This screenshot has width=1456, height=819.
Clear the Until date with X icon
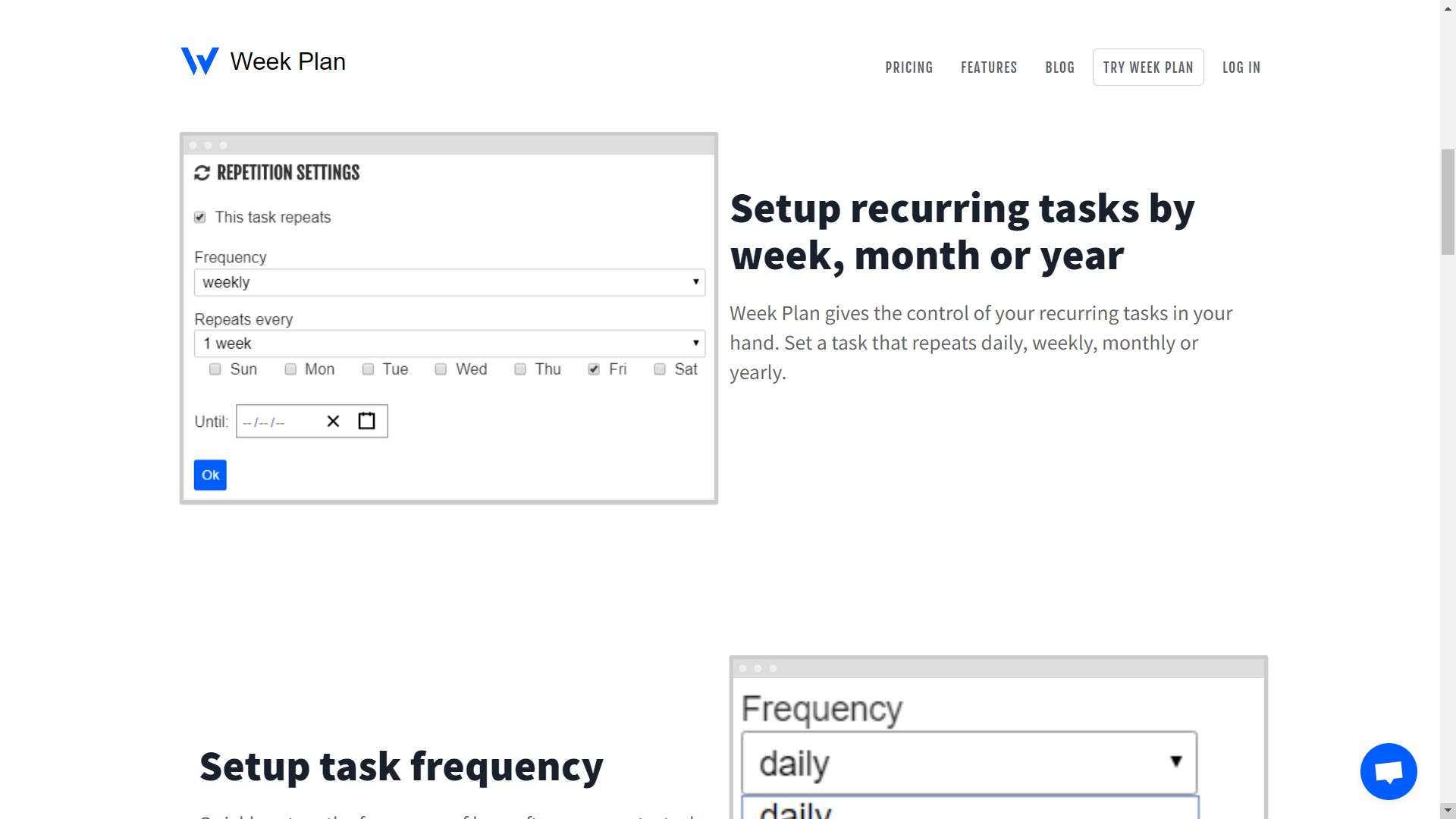[x=333, y=422]
